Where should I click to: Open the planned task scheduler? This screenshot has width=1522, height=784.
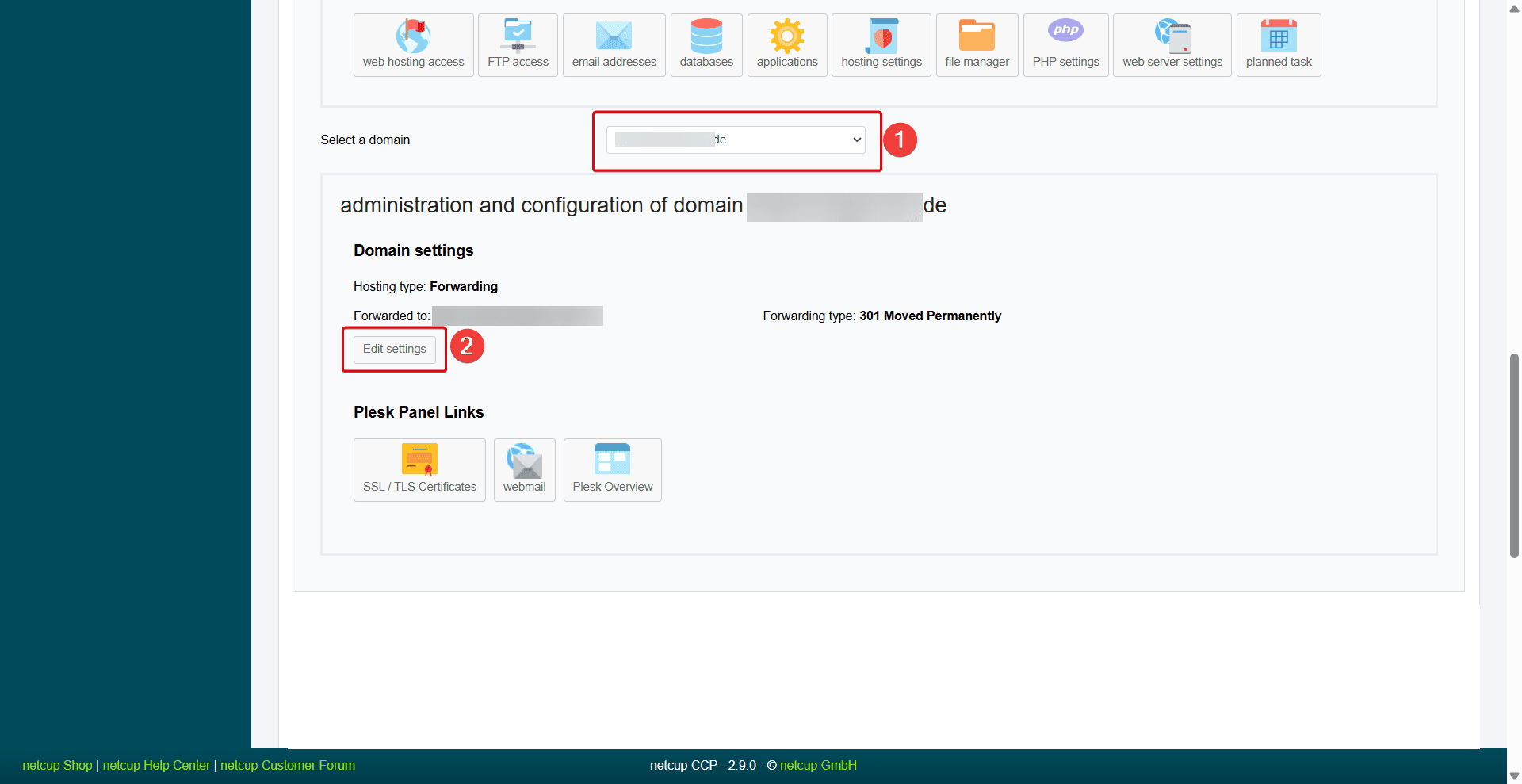[1278, 44]
